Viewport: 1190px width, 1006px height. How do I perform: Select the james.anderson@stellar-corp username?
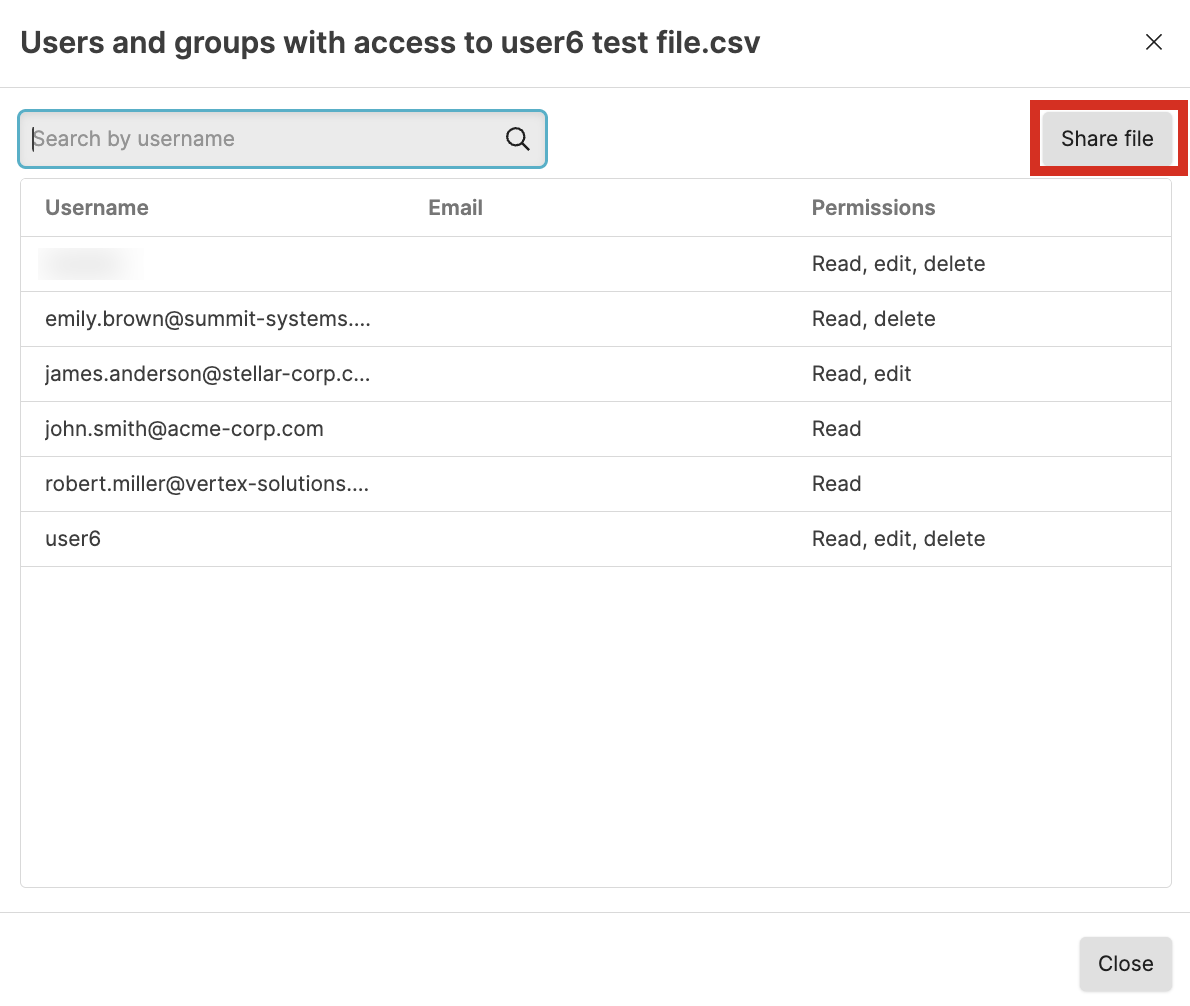207,374
